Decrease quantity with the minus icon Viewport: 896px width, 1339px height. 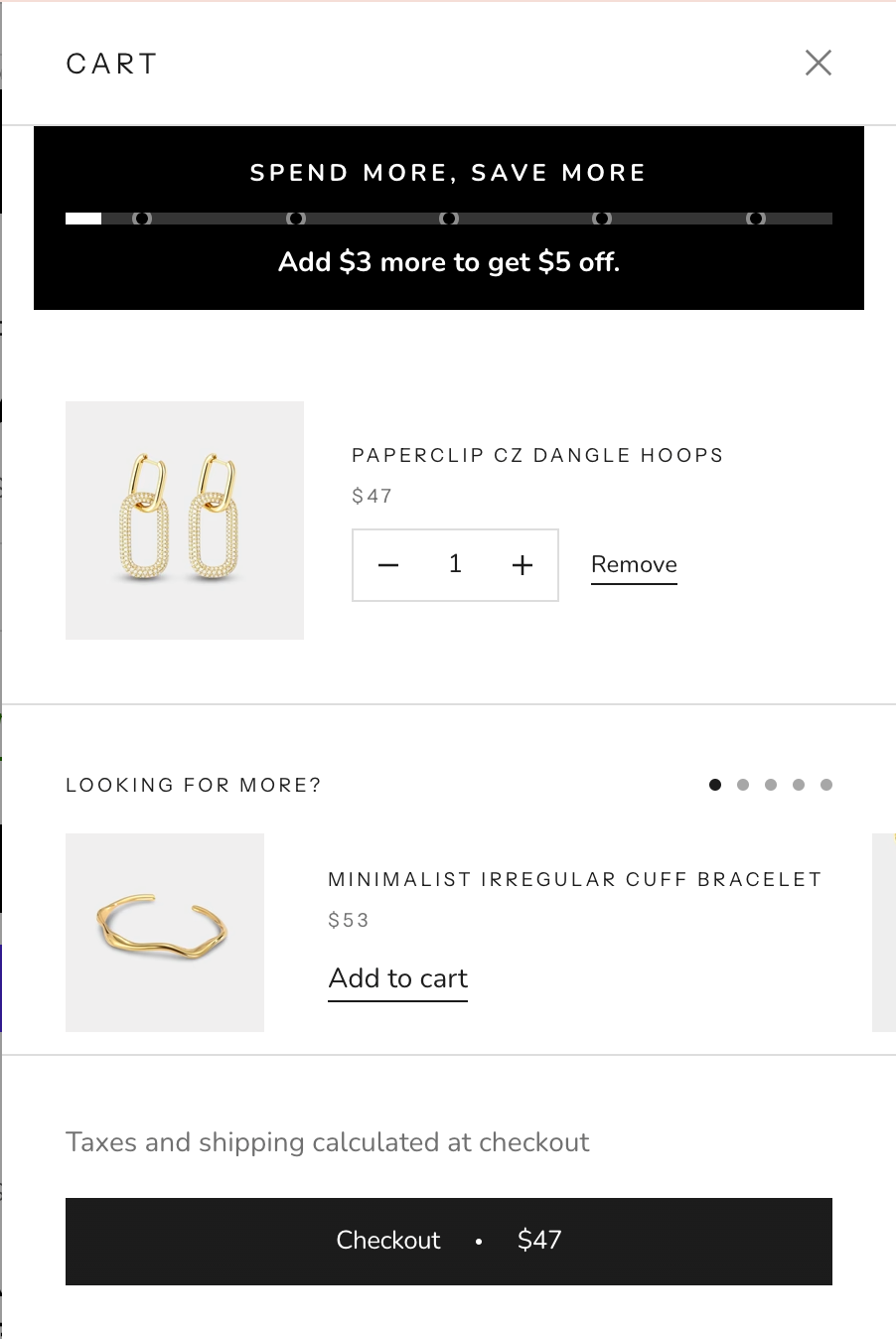(388, 565)
